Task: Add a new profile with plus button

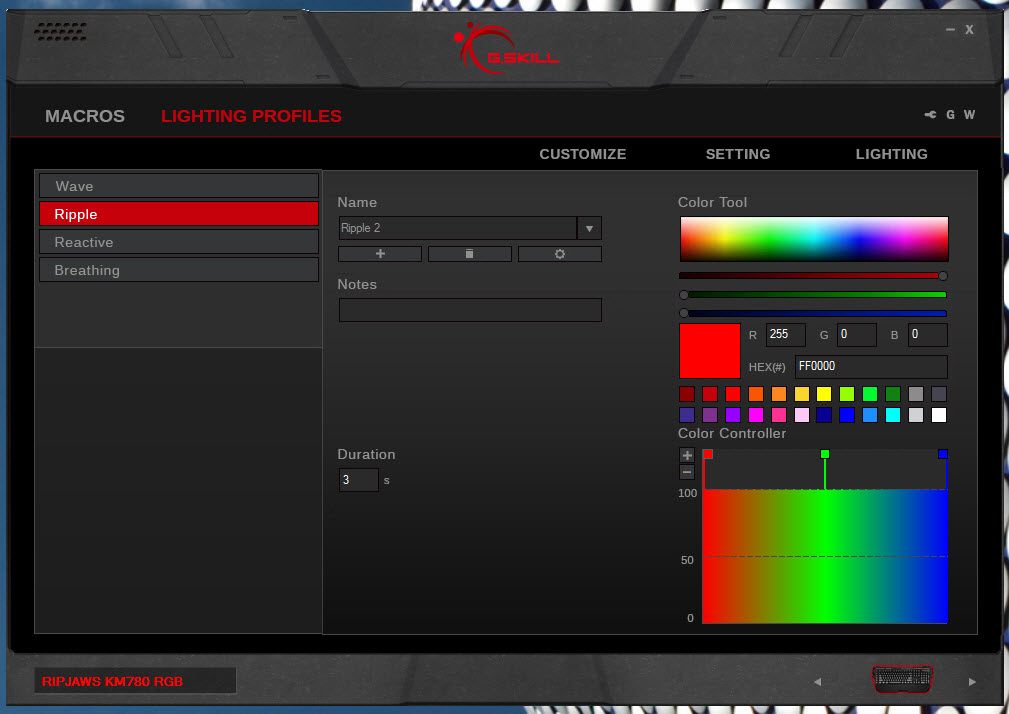Action: [380, 254]
